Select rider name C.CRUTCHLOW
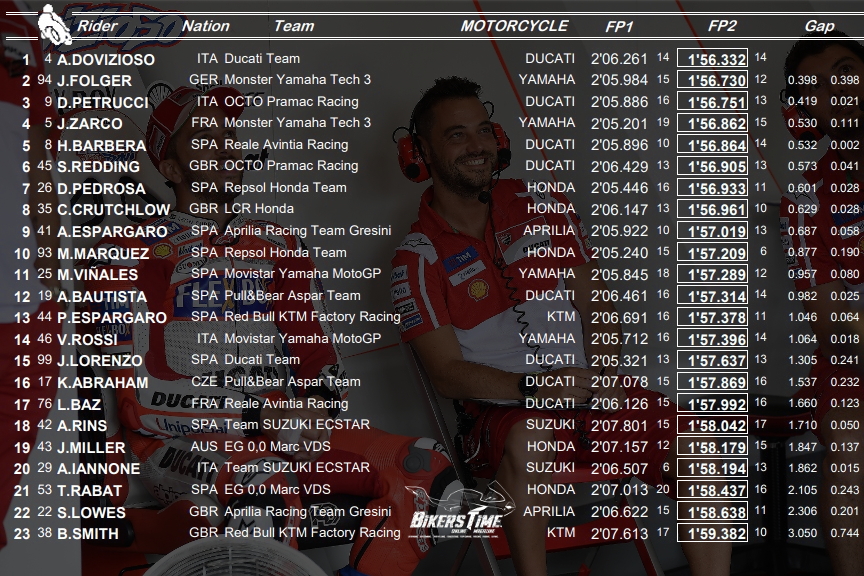This screenshot has width=864, height=576. [x=114, y=209]
